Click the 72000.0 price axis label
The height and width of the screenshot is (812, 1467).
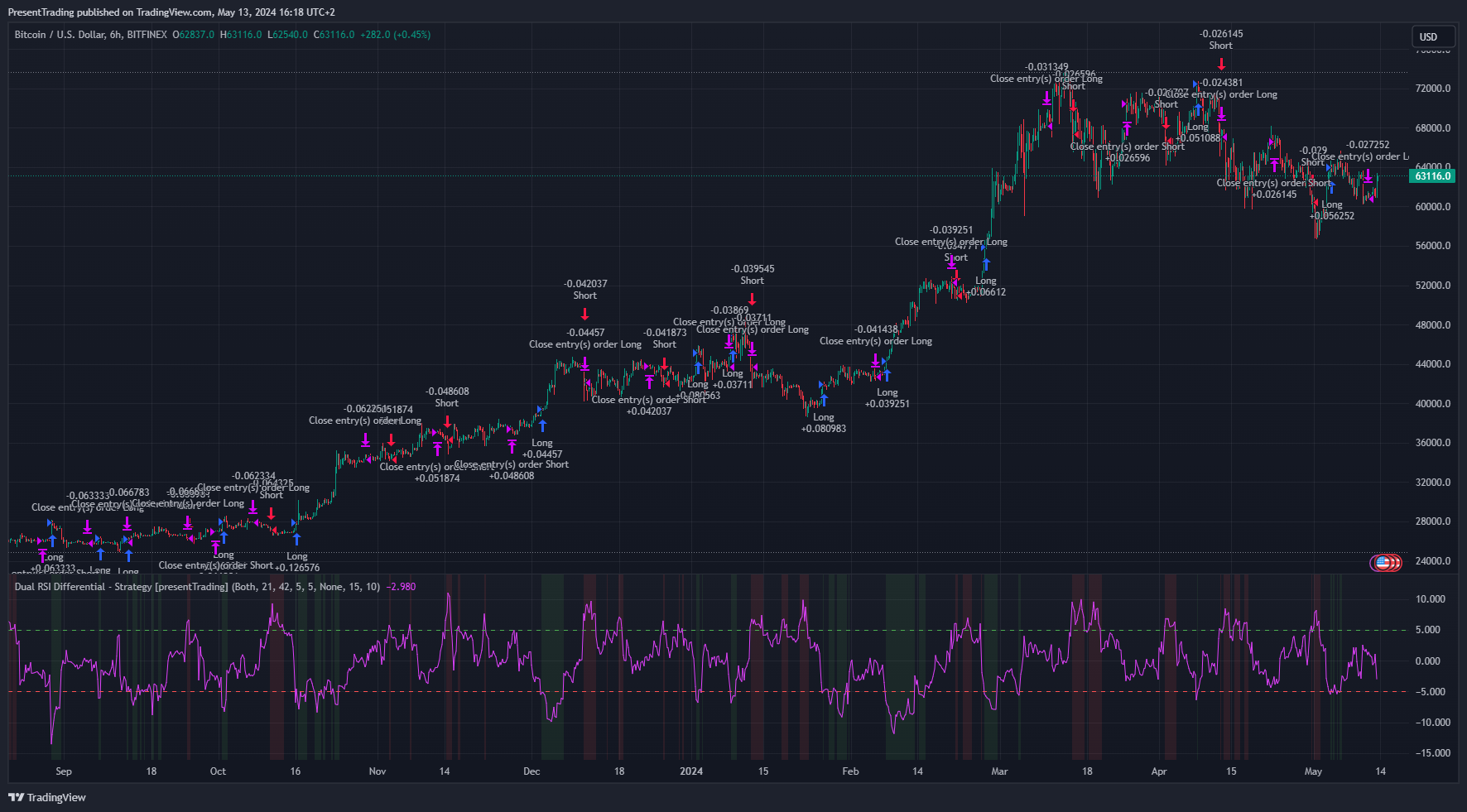coord(1433,89)
